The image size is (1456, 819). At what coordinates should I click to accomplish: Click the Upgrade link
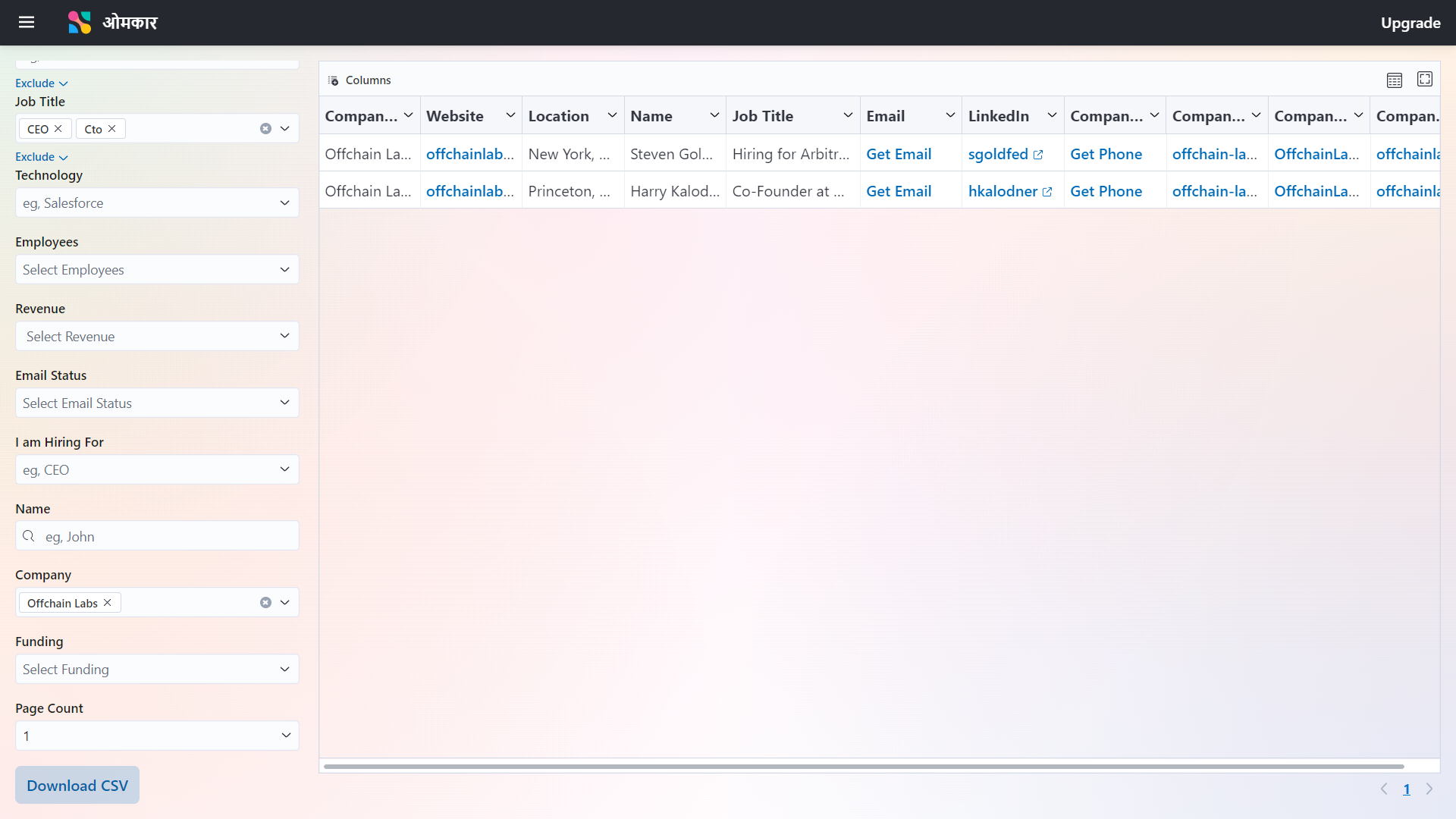point(1410,23)
